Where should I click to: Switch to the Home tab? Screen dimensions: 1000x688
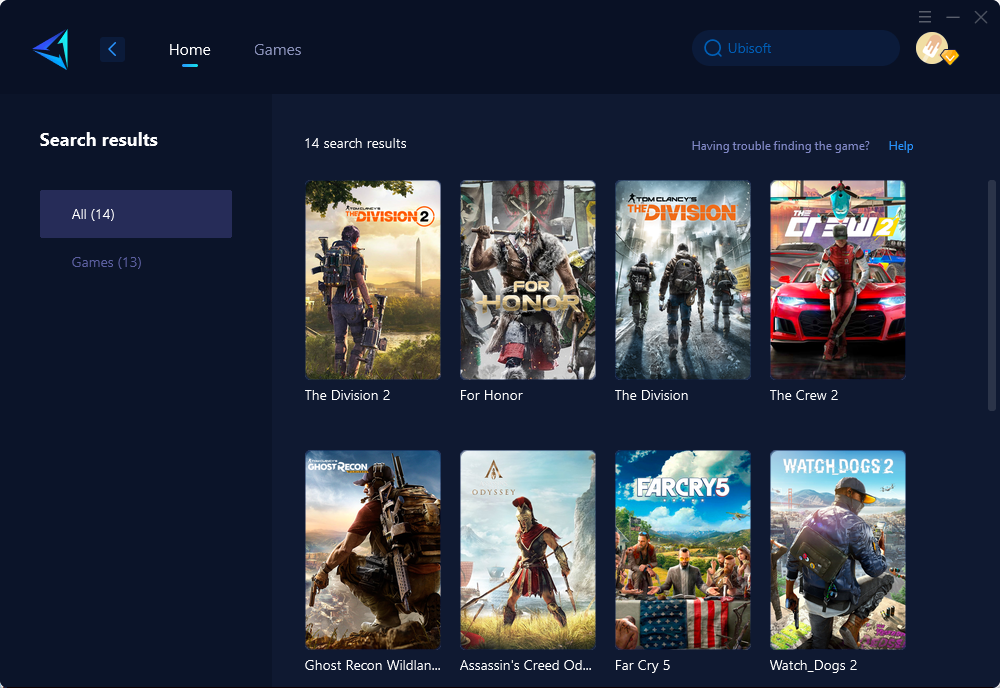[x=189, y=49]
